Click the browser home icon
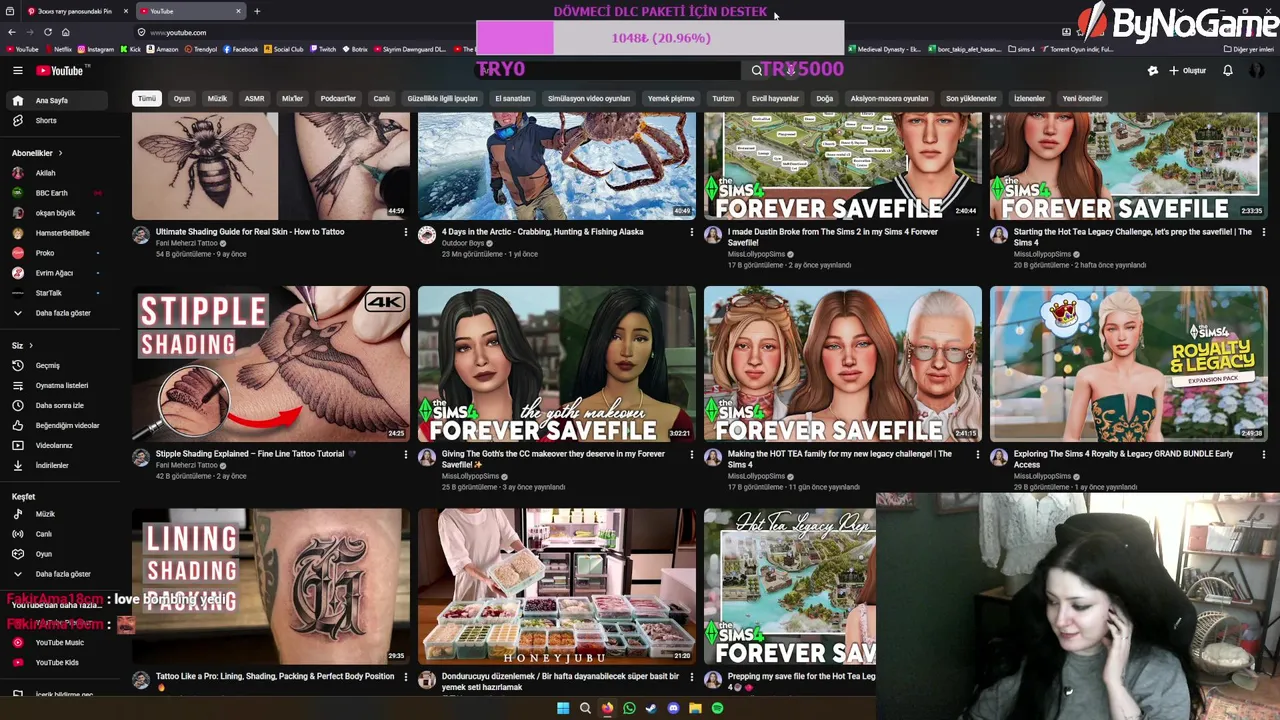Screen dimensions: 1280x720 pos(65,32)
